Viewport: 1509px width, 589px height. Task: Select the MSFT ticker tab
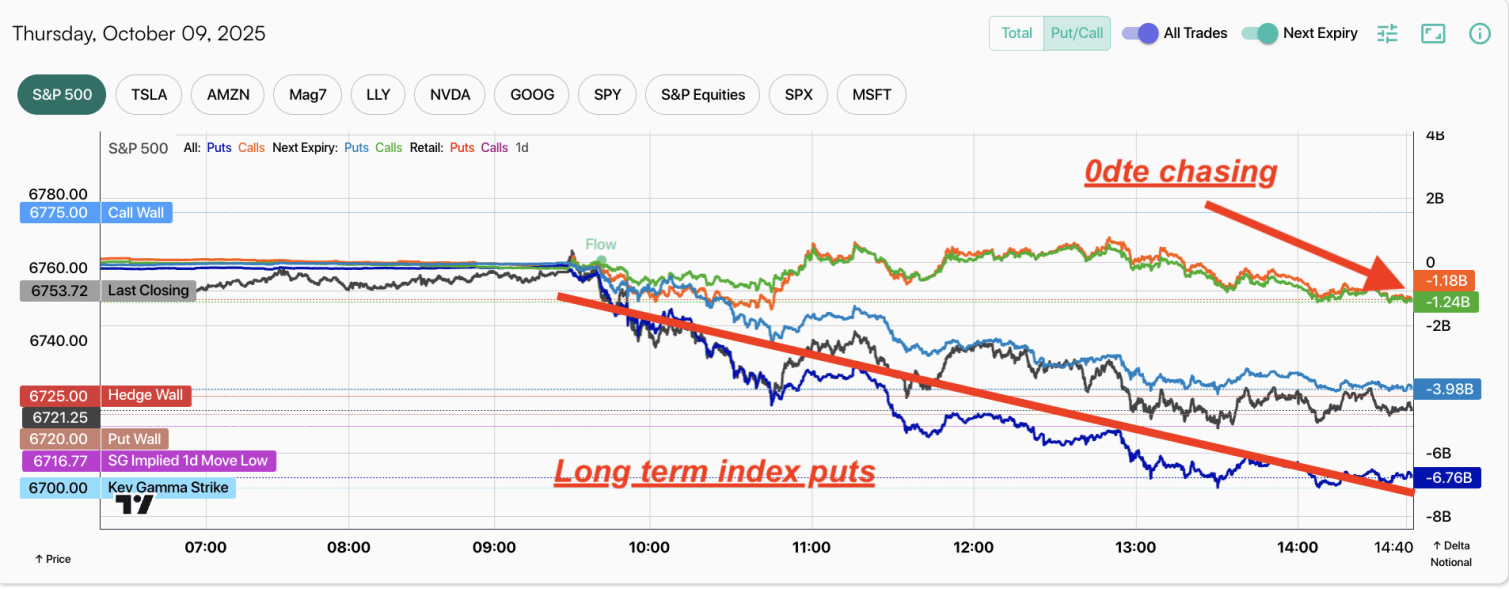click(x=872, y=95)
